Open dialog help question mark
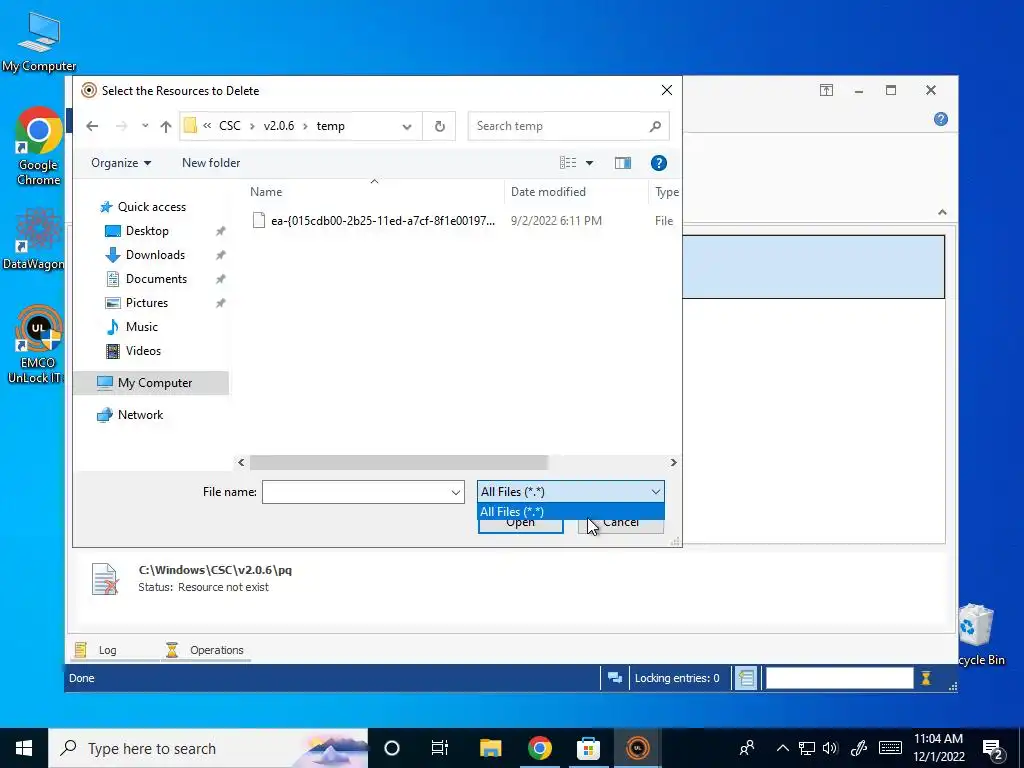 658,163
